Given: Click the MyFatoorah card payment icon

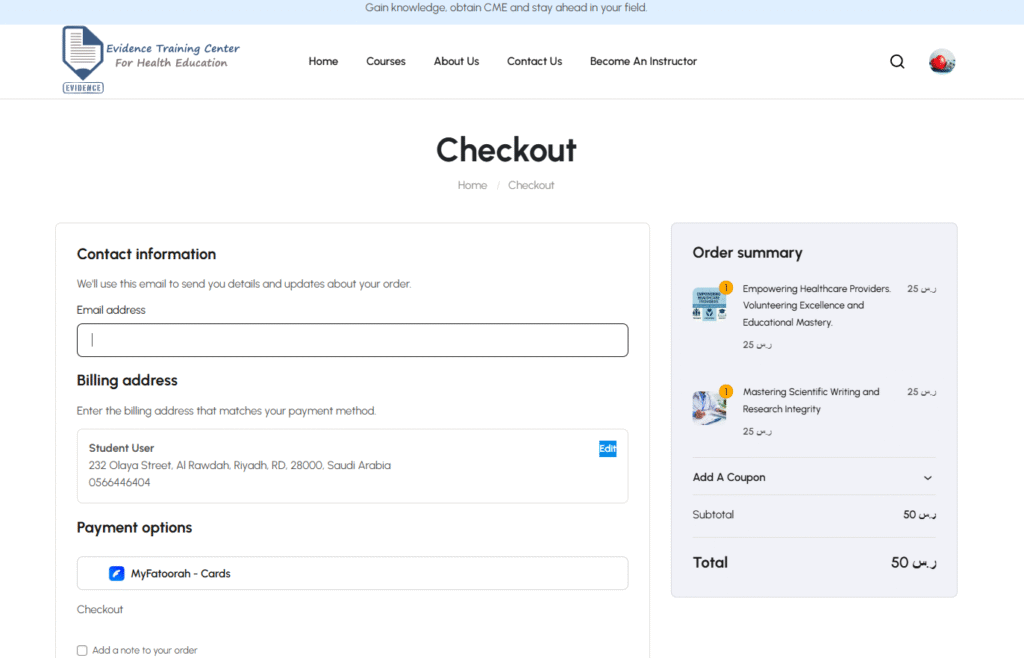Looking at the screenshot, I should (x=116, y=574).
